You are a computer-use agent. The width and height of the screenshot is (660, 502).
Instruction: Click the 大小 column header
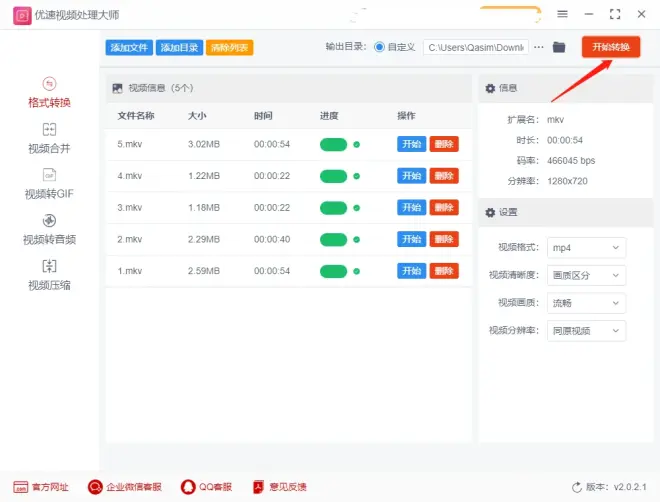click(x=197, y=116)
